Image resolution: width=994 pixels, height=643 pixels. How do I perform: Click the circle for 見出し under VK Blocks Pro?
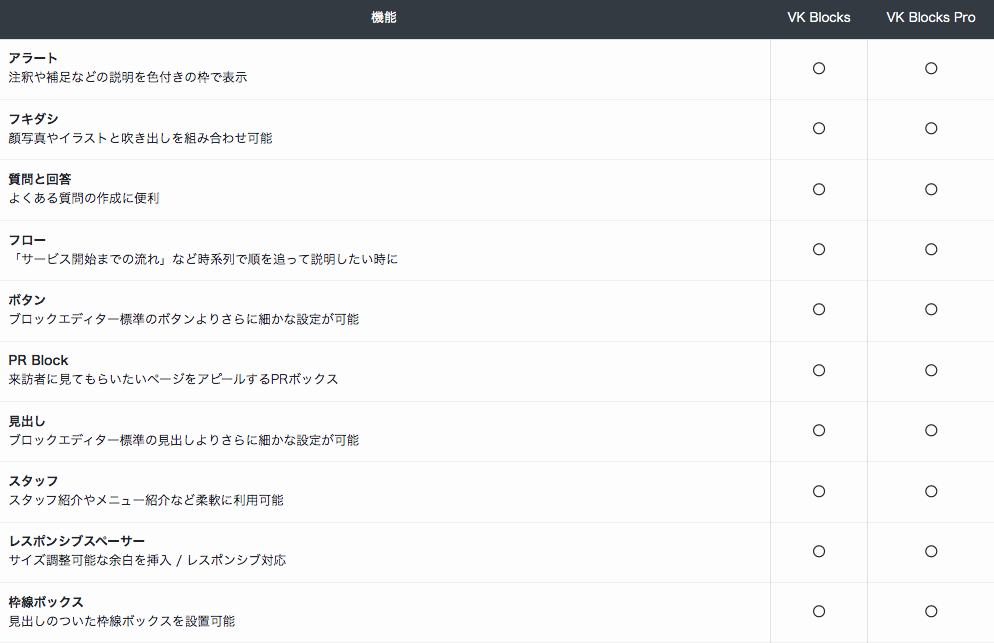pyautogui.click(x=931, y=431)
